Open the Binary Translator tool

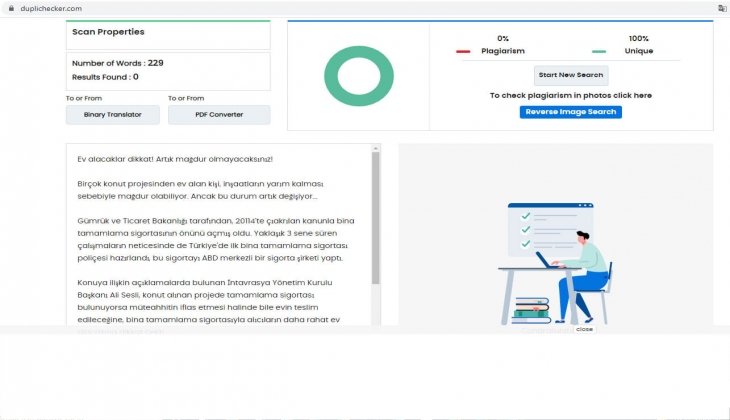coord(112,115)
